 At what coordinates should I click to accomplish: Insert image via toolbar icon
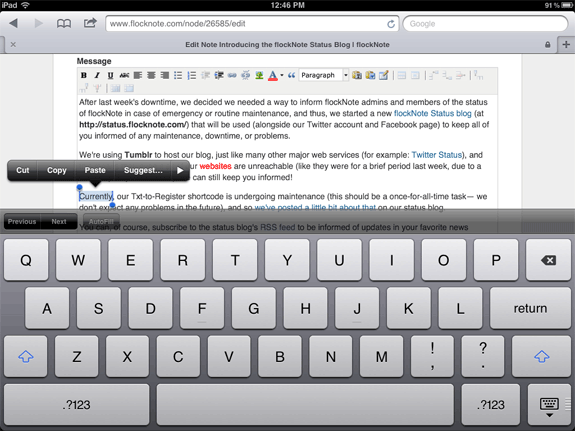click(259, 75)
